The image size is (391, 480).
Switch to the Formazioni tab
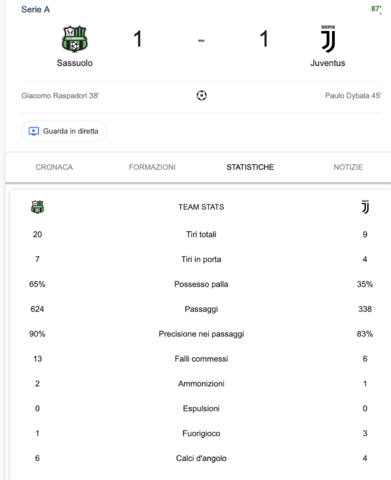(152, 167)
